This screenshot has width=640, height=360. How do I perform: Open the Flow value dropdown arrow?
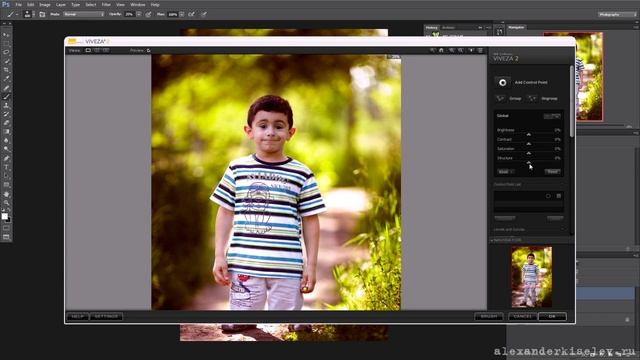[182, 14]
